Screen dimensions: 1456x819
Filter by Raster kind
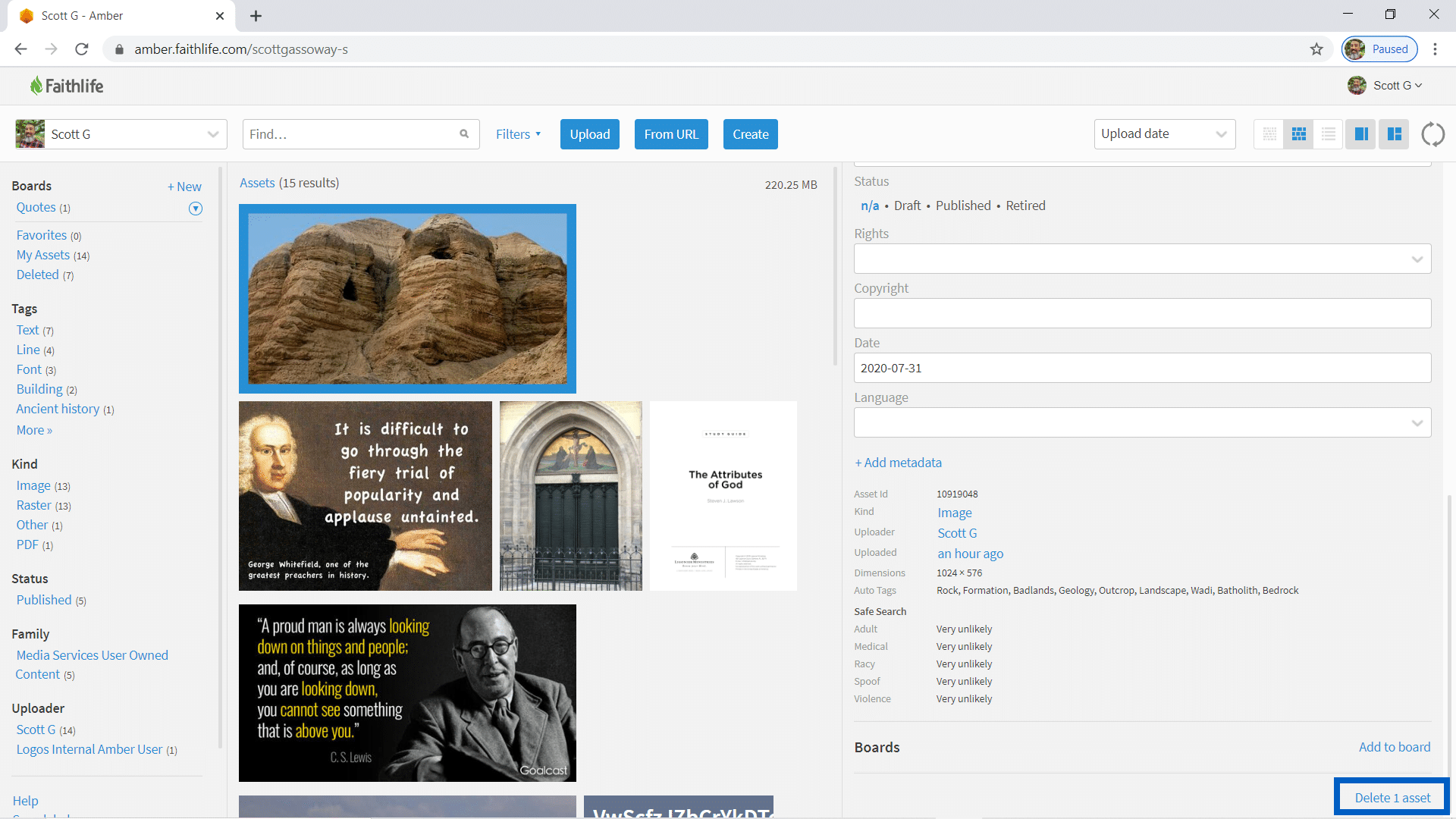tap(34, 505)
